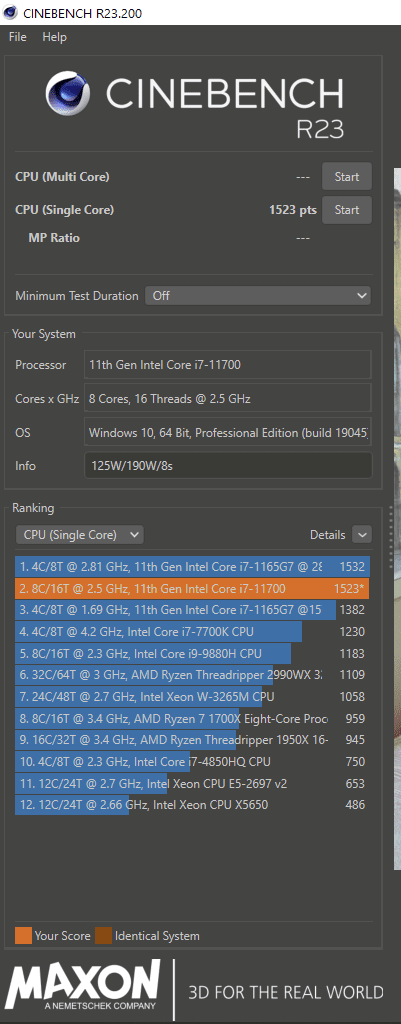Viewport: 401px width, 1024px height.
Task: Open the Minimum Test Duration dropdown
Action: tap(258, 296)
